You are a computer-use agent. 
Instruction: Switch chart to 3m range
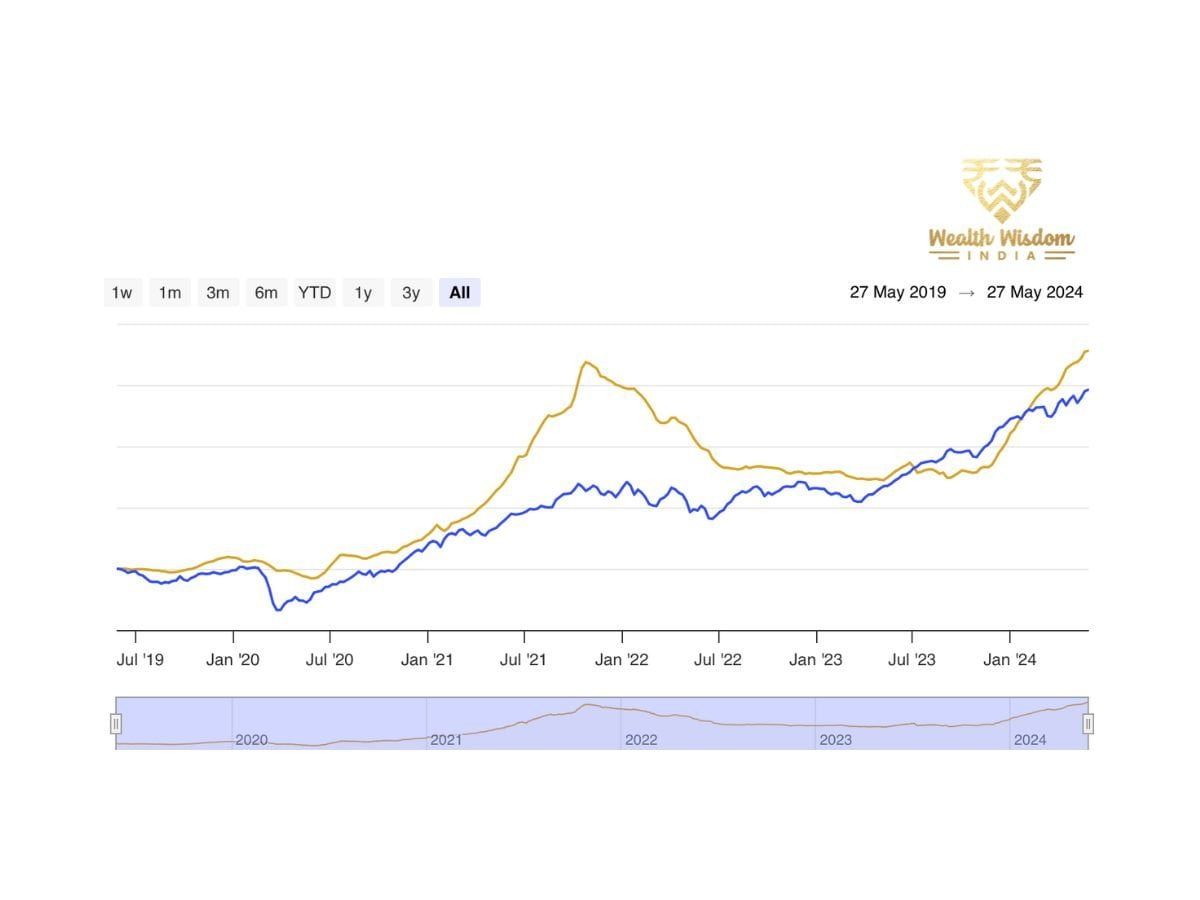click(x=218, y=293)
